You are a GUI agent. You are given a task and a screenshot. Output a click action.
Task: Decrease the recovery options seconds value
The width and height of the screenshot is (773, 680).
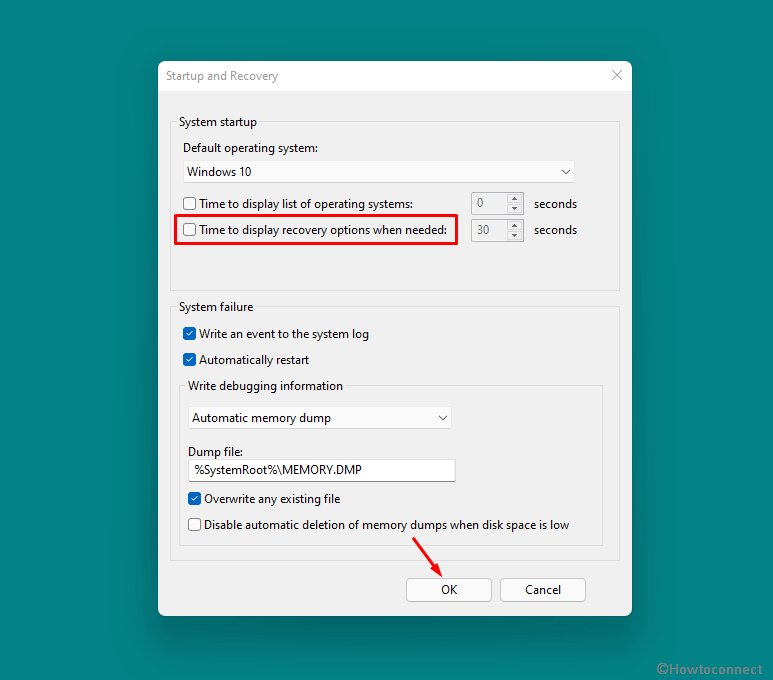click(x=515, y=236)
